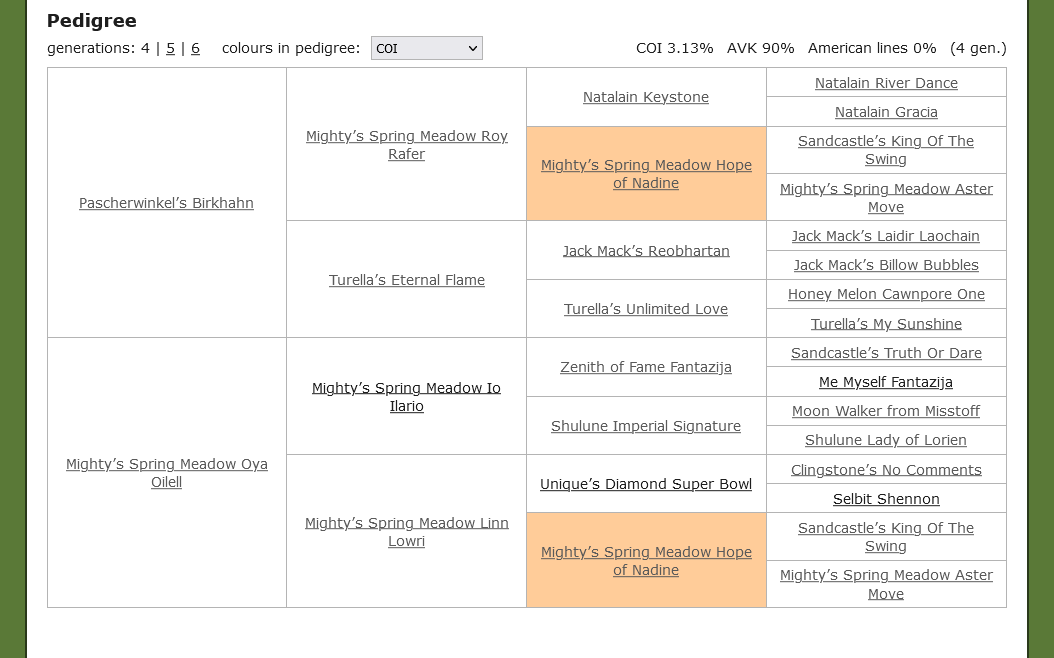
Task: Click Natalain River Dance link
Action: pyautogui.click(x=885, y=83)
